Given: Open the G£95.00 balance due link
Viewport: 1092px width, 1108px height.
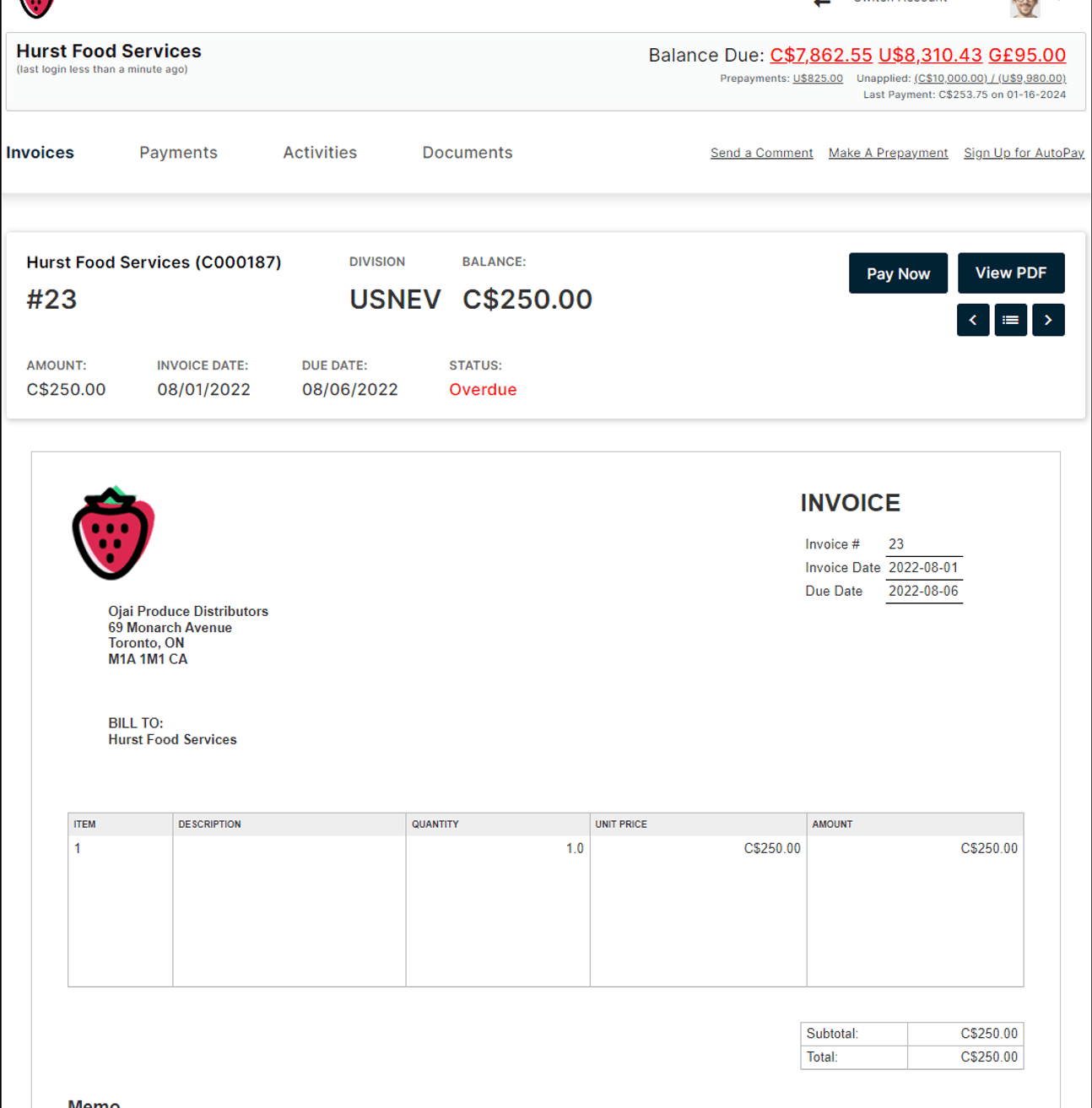Looking at the screenshot, I should pos(1027,55).
